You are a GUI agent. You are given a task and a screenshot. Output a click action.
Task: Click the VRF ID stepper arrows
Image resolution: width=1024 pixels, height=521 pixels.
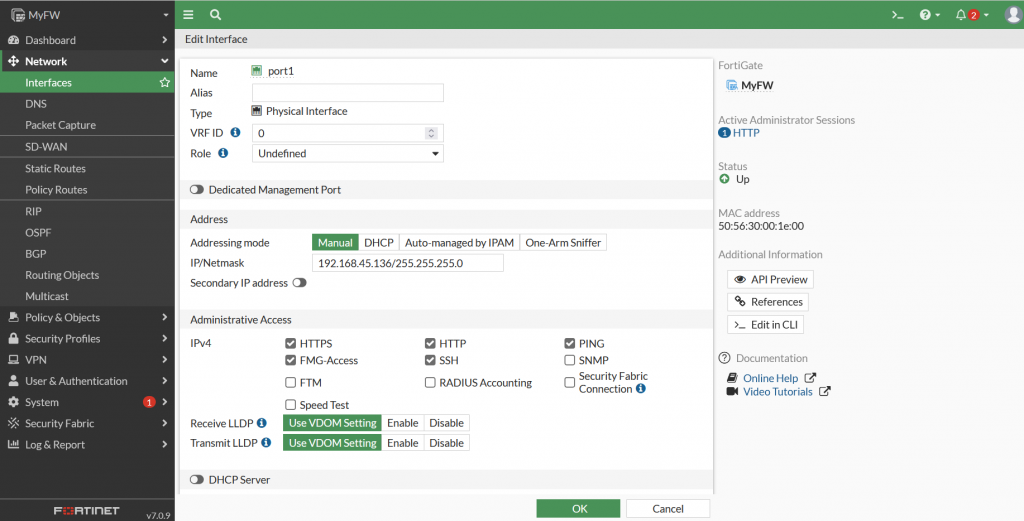[x=431, y=133]
